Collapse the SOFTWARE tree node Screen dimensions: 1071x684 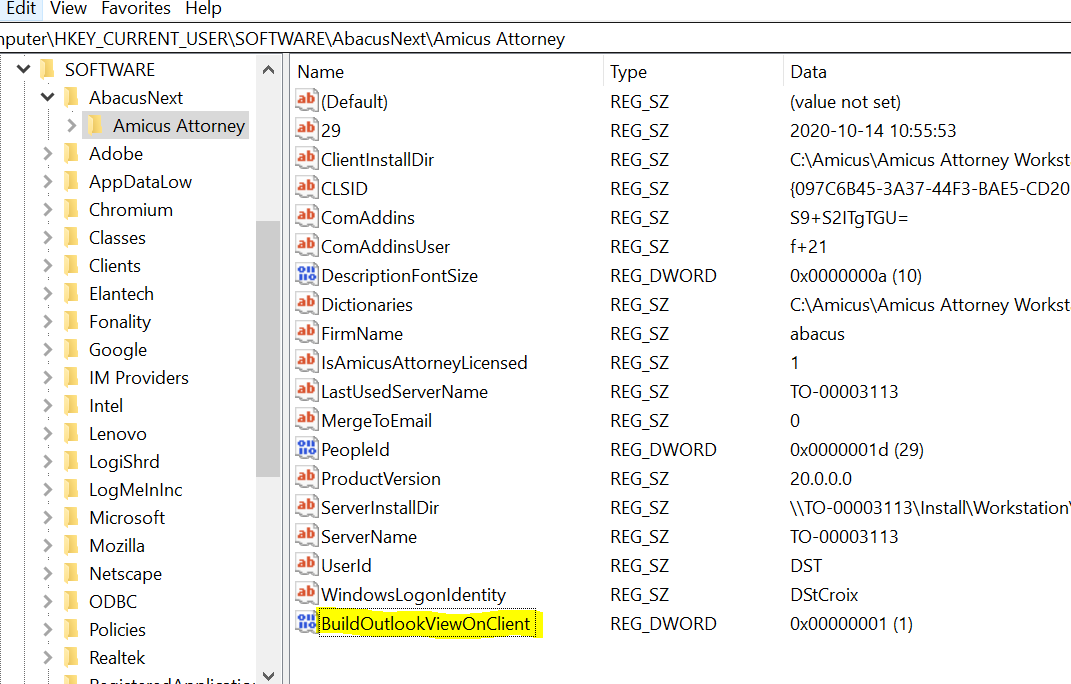click(x=22, y=69)
